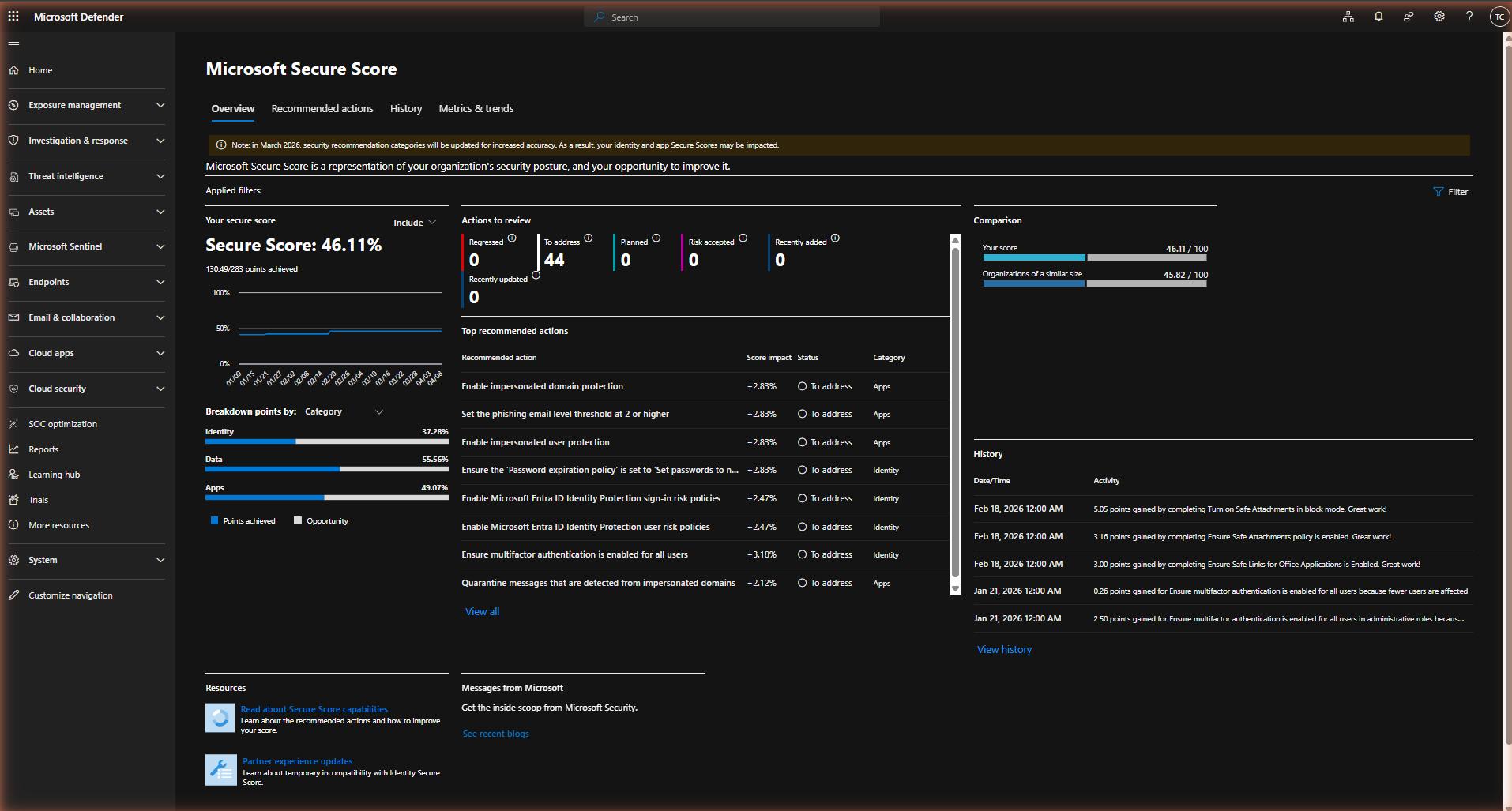Open More resources in sidebar
Viewport: 1512px width, 811px height.
pyautogui.click(x=58, y=525)
